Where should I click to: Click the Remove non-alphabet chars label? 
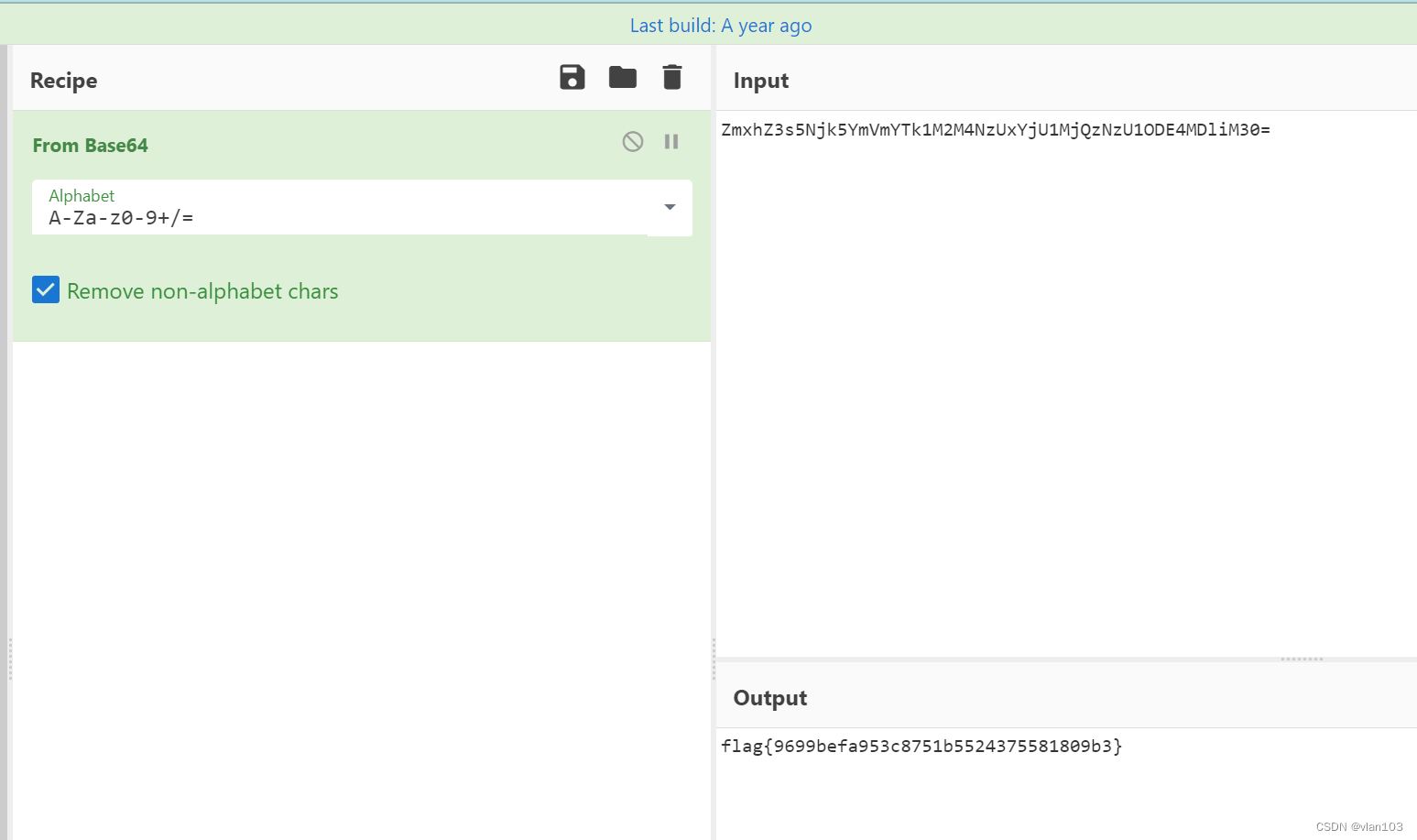click(202, 291)
